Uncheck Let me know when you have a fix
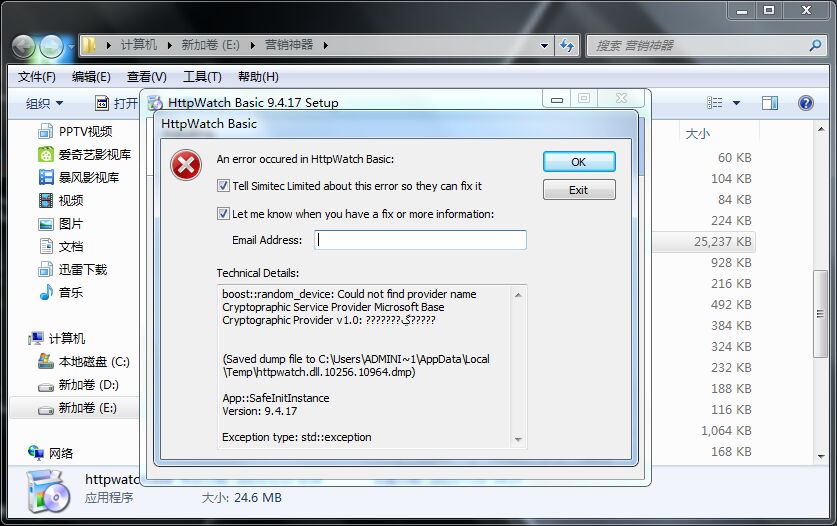 (224, 214)
